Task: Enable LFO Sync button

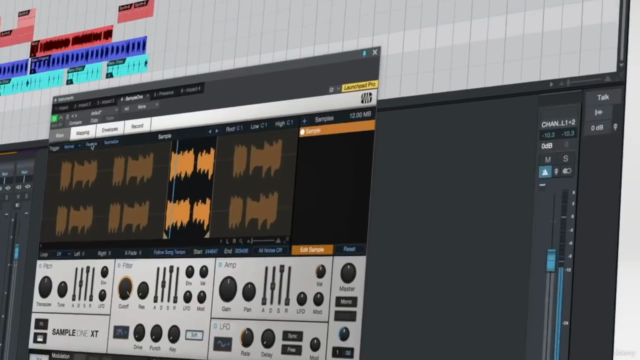Action: point(292,336)
